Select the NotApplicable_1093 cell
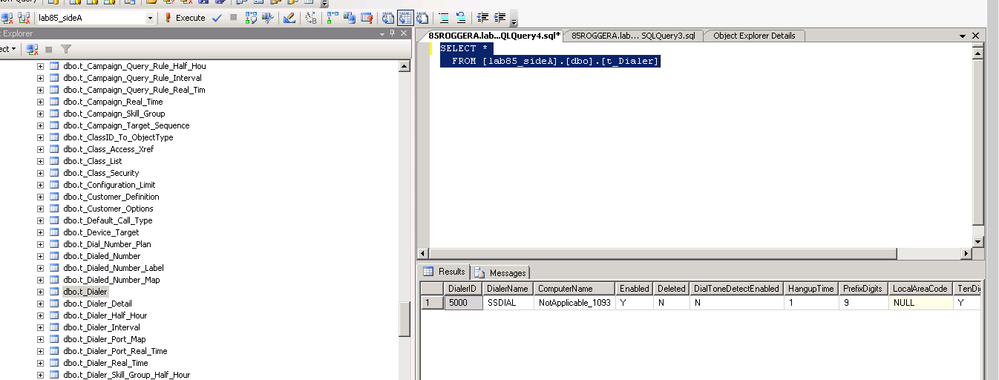 point(574,303)
